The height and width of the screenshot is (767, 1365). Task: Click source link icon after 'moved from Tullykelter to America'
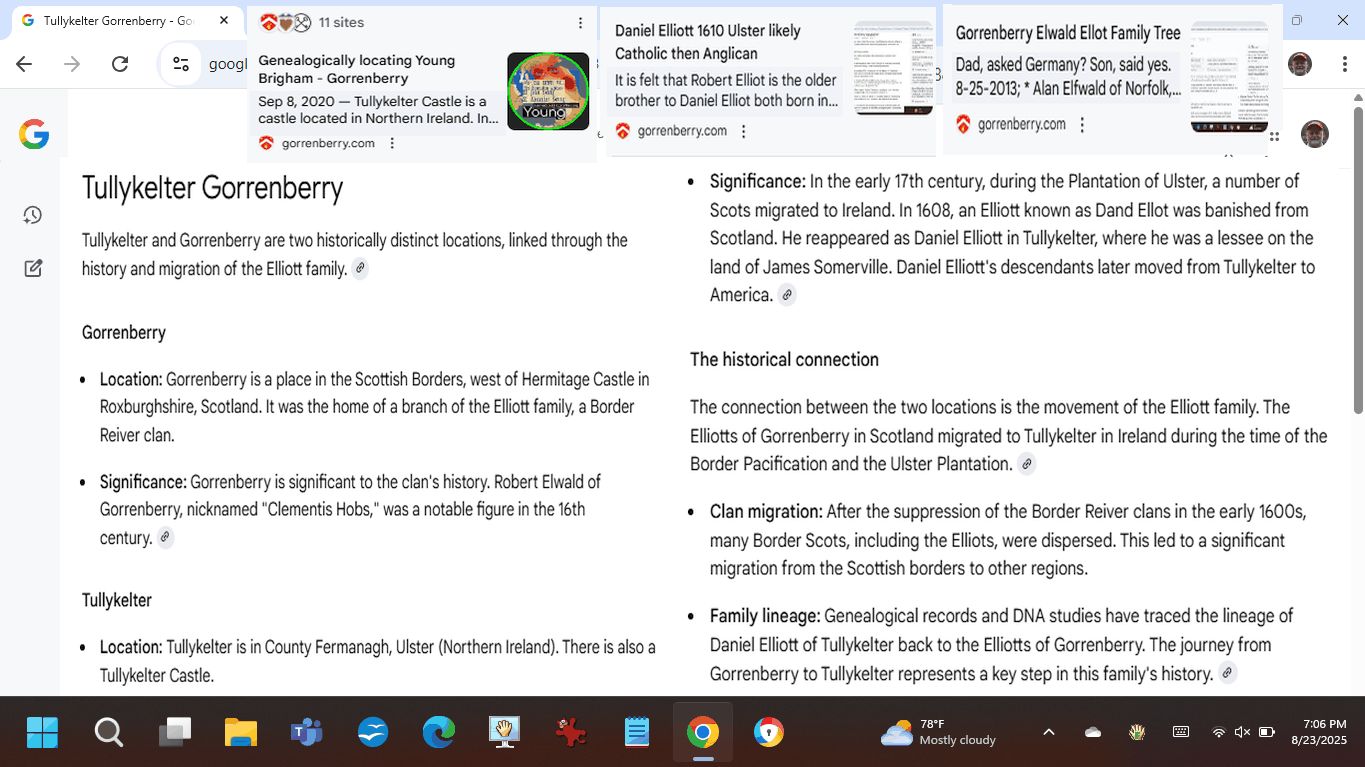tap(787, 295)
